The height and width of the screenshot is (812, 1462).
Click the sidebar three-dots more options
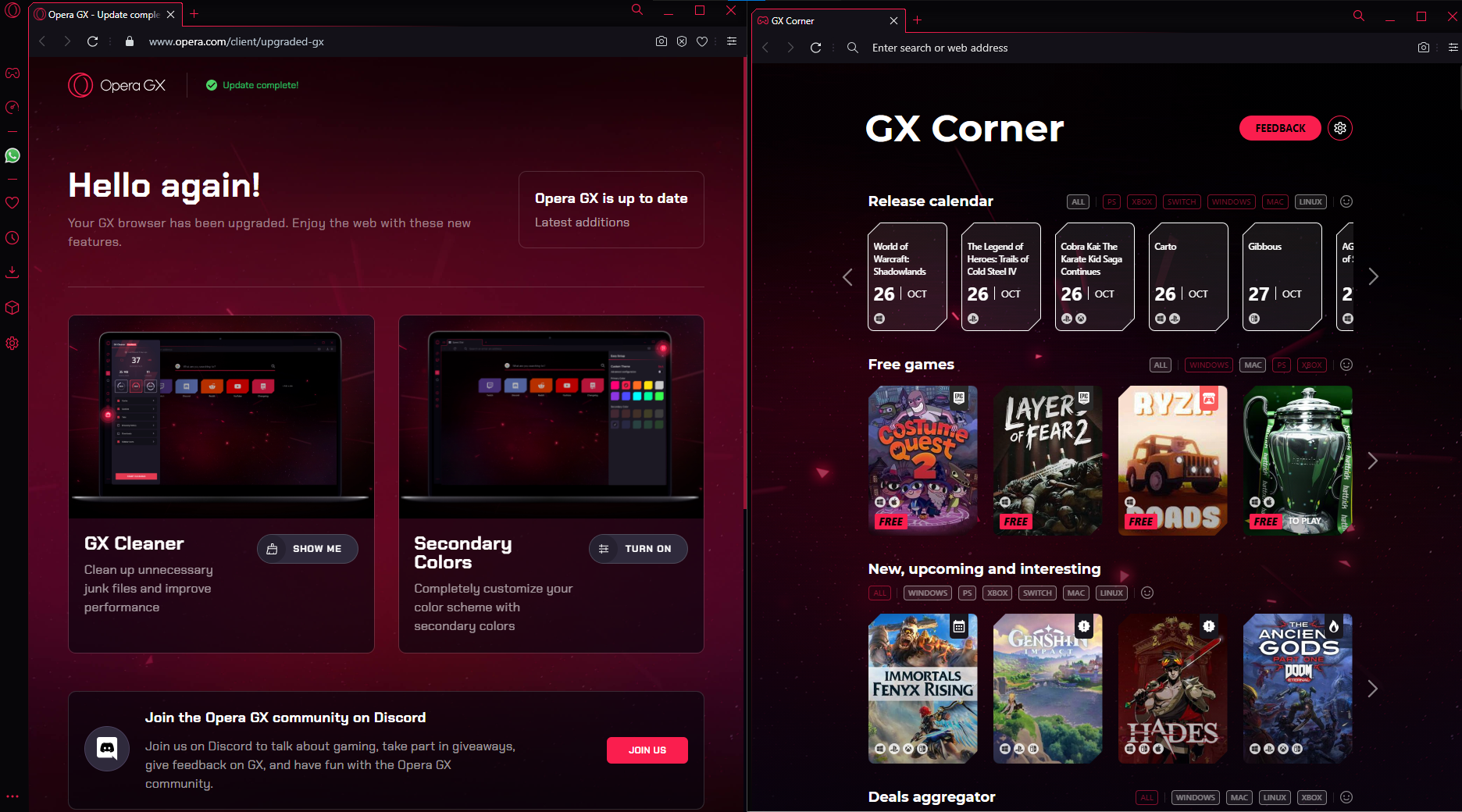coord(12,797)
